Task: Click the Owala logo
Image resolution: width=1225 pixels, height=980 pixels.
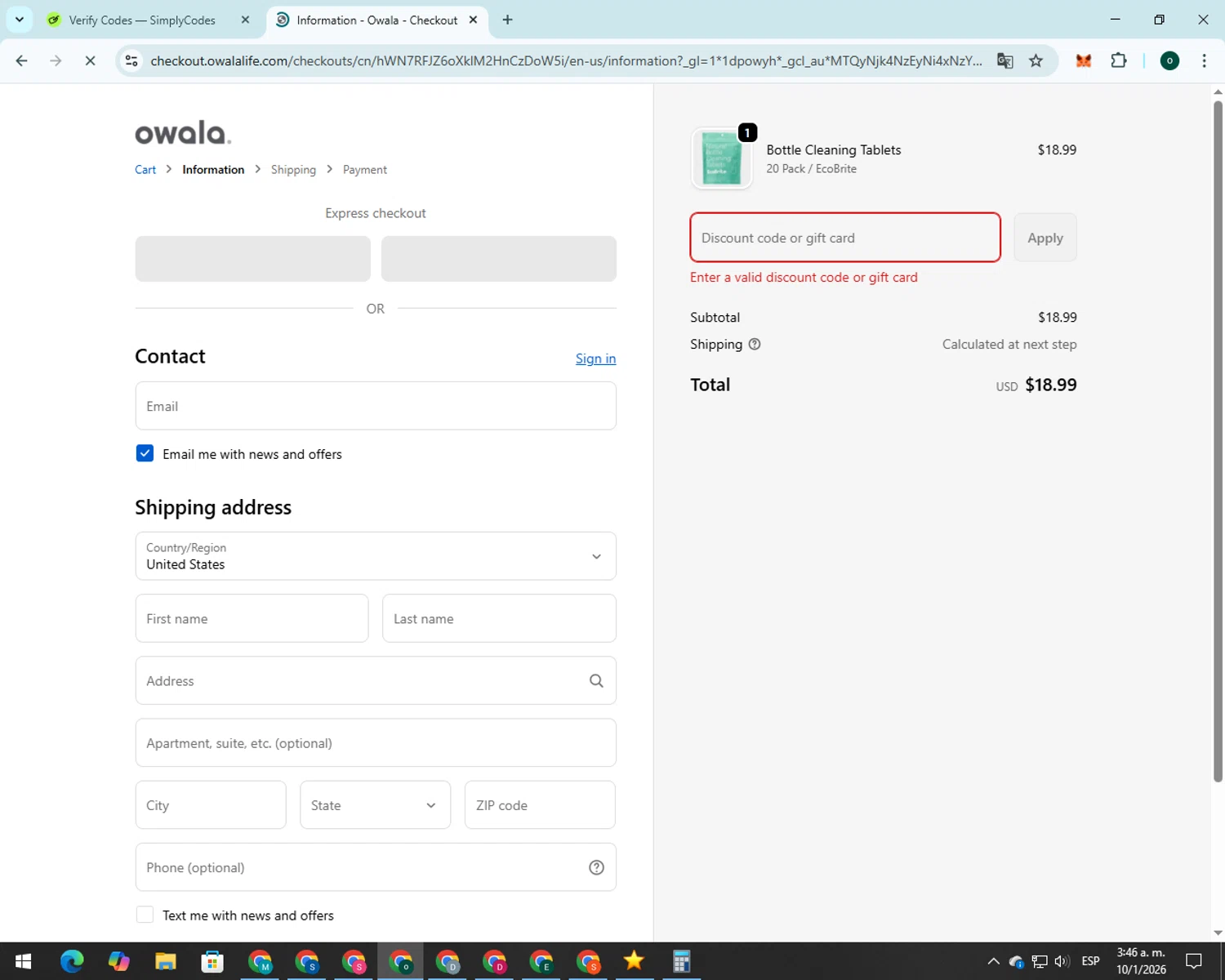Action: point(183,132)
